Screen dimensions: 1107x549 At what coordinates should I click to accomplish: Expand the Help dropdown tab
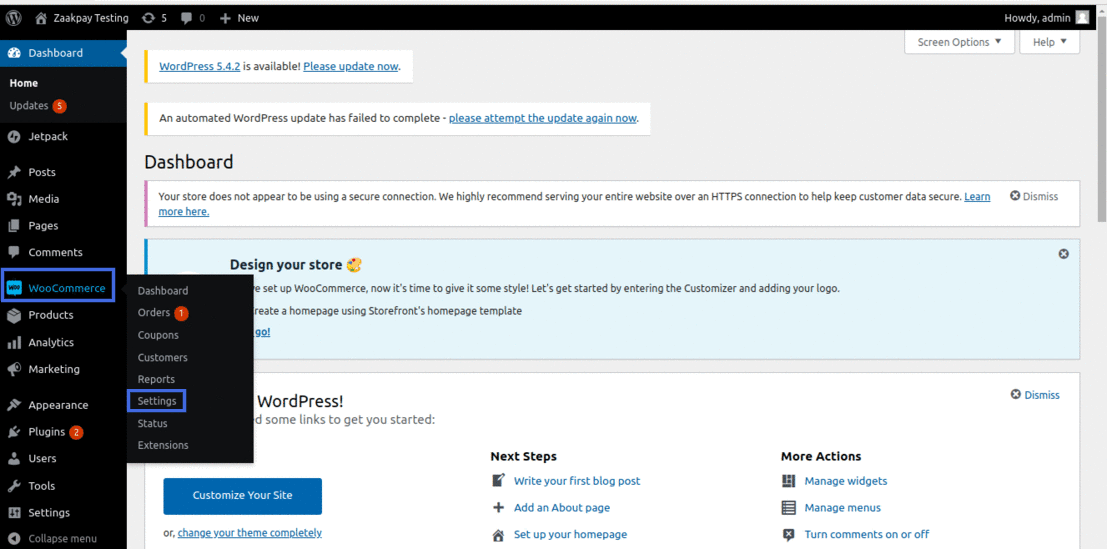1050,42
